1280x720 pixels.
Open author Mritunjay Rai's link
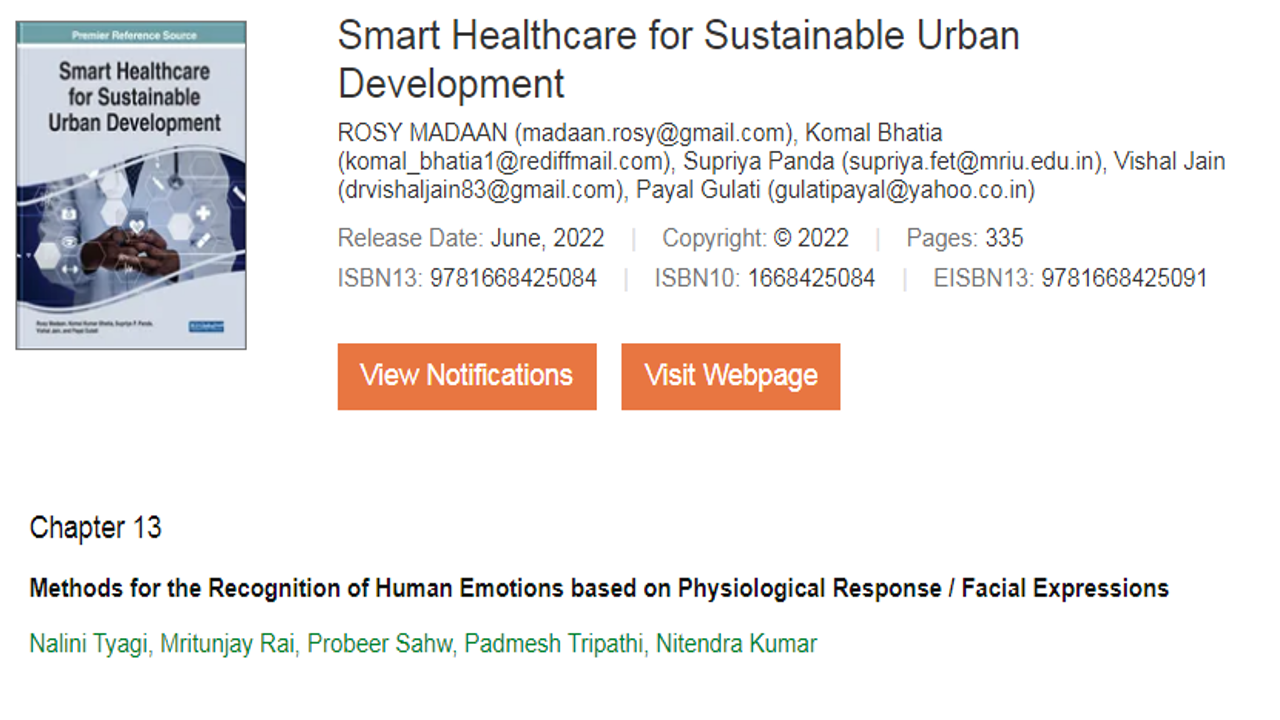(x=227, y=644)
